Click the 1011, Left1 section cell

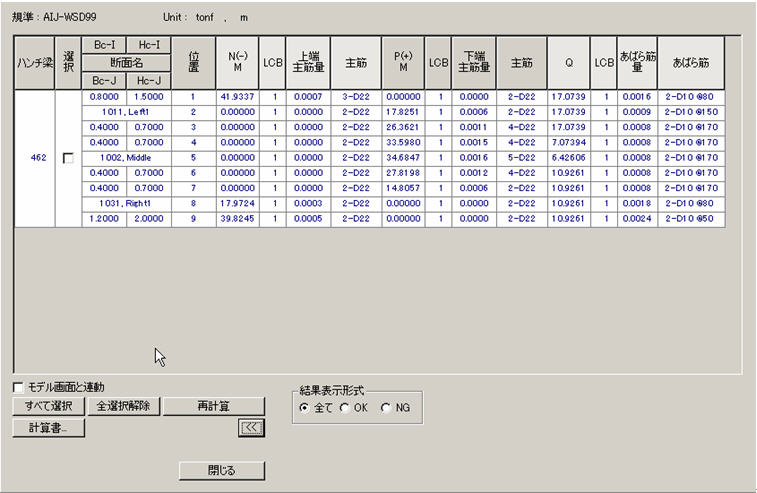click(124, 112)
